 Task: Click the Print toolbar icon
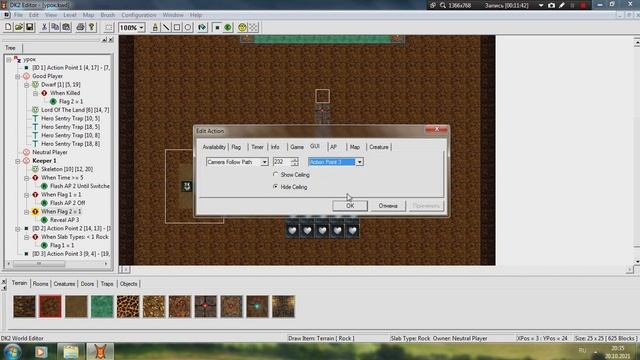tap(80, 27)
